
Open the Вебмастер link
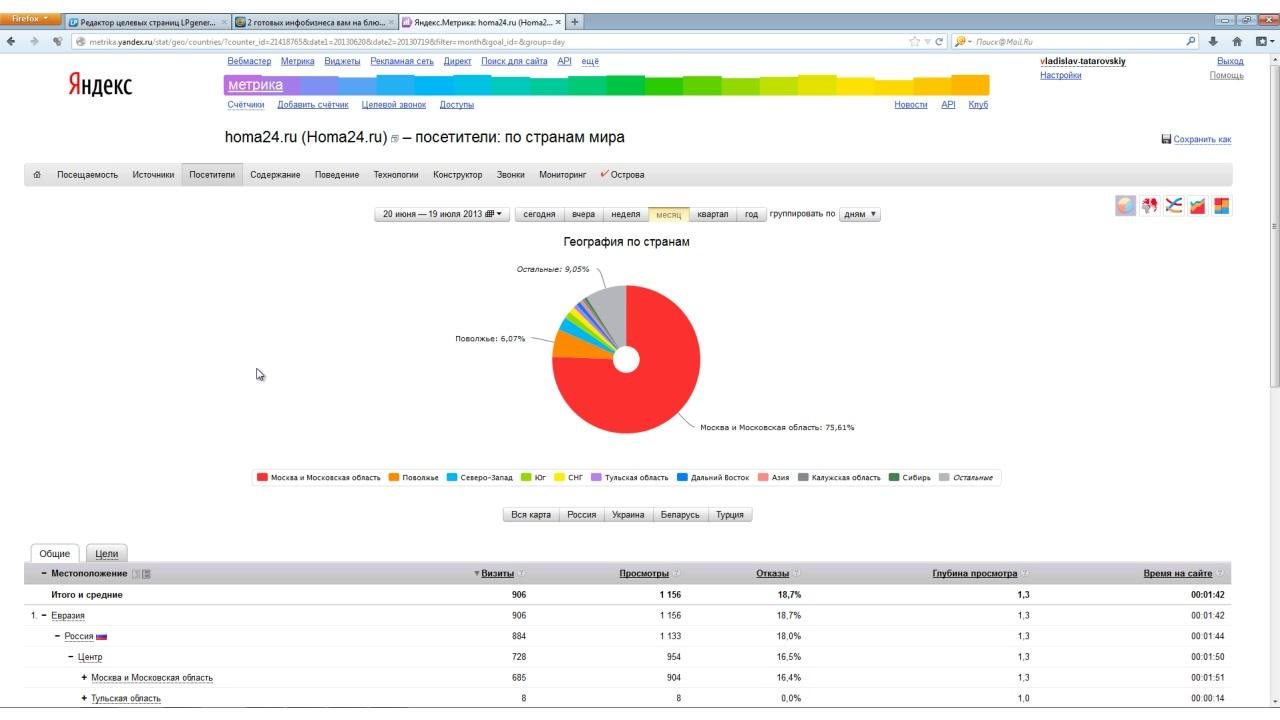point(249,61)
